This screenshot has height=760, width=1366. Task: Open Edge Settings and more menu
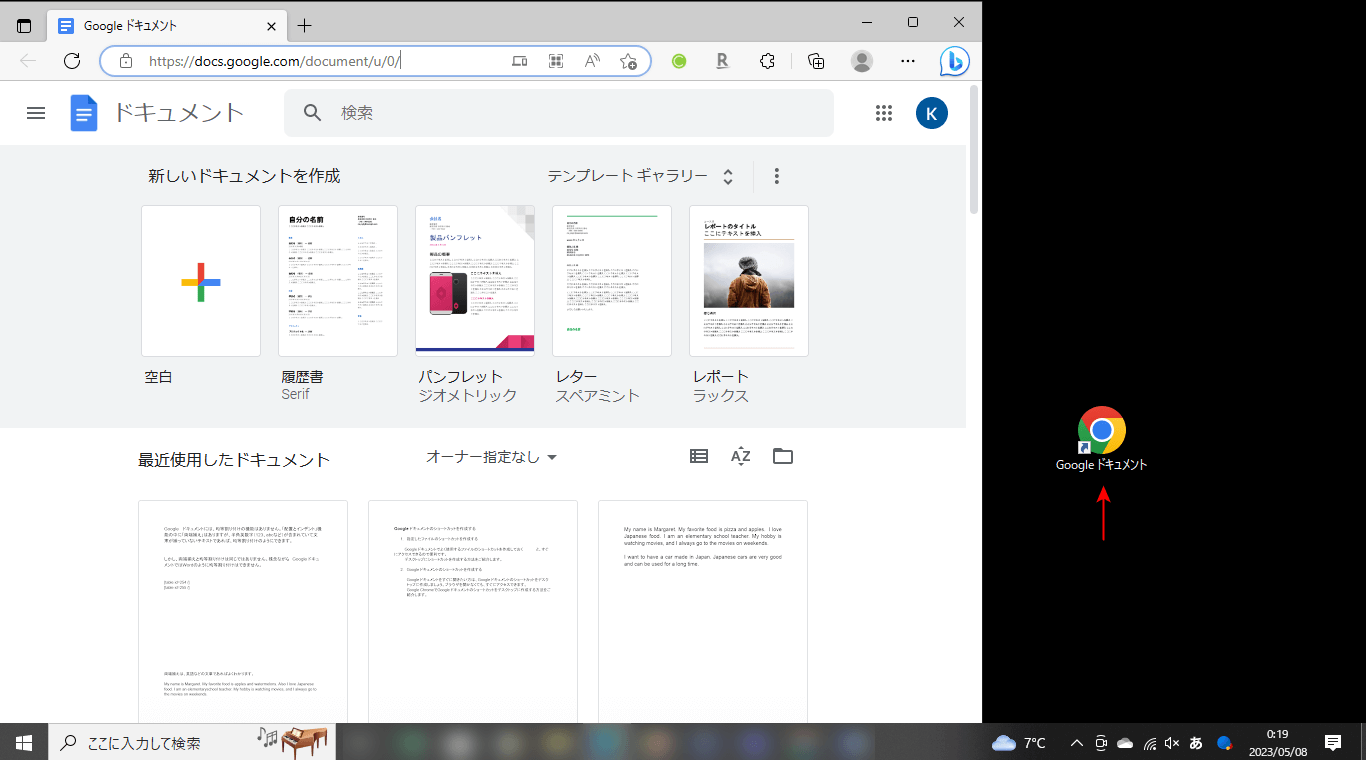point(908,61)
